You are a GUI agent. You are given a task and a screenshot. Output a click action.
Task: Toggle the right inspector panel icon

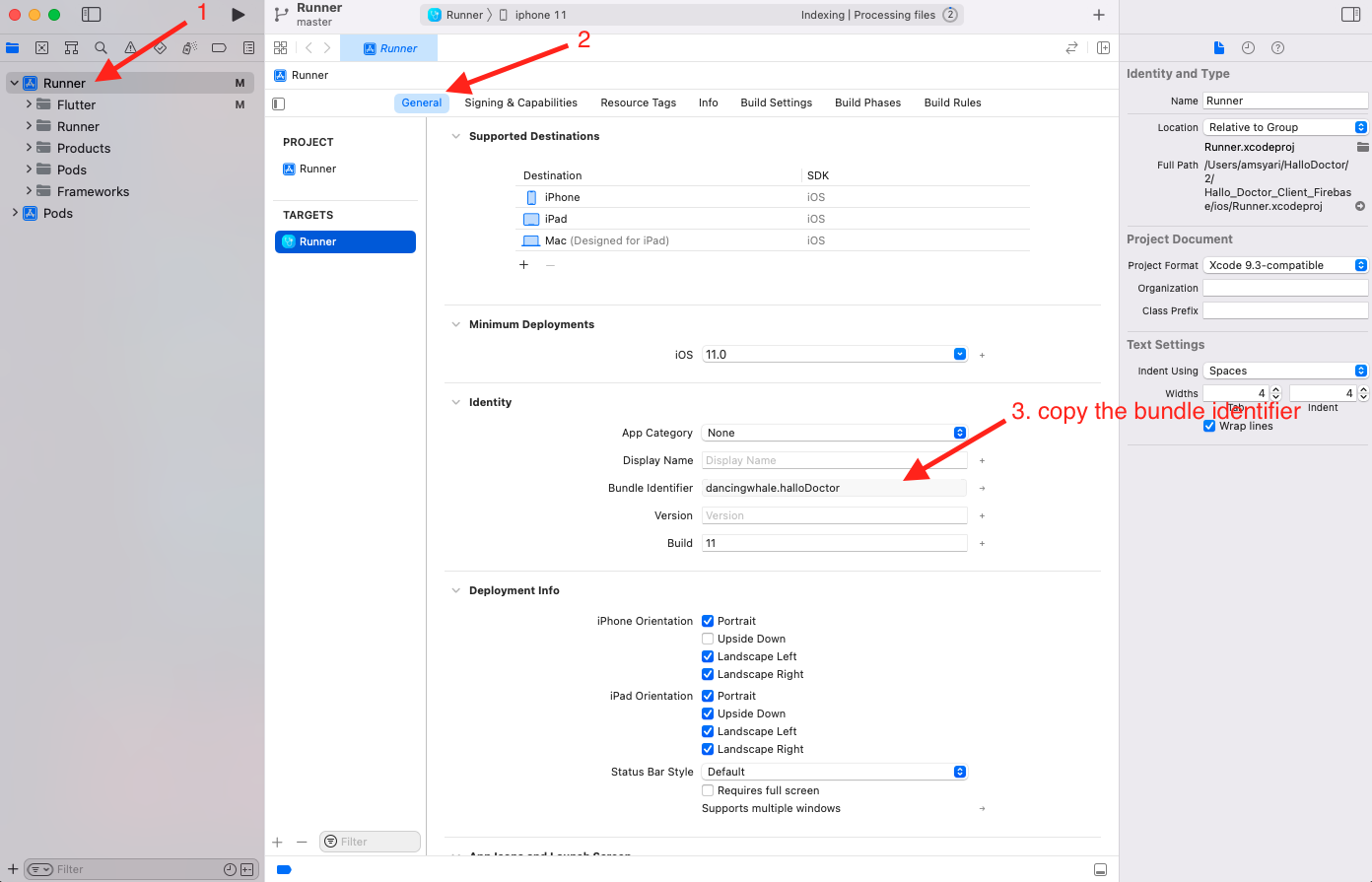click(1350, 15)
